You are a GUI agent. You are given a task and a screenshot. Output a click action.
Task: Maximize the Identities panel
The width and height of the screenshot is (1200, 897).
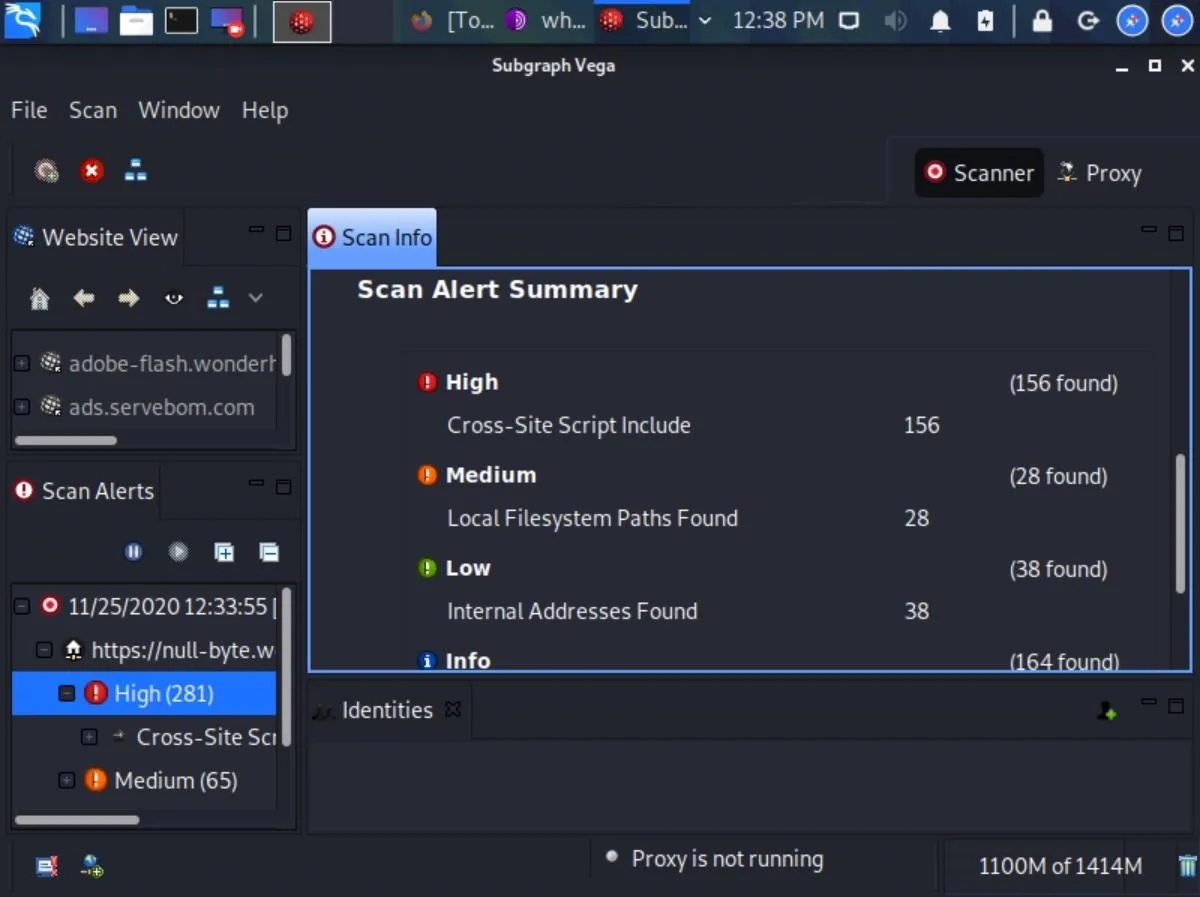point(1176,705)
